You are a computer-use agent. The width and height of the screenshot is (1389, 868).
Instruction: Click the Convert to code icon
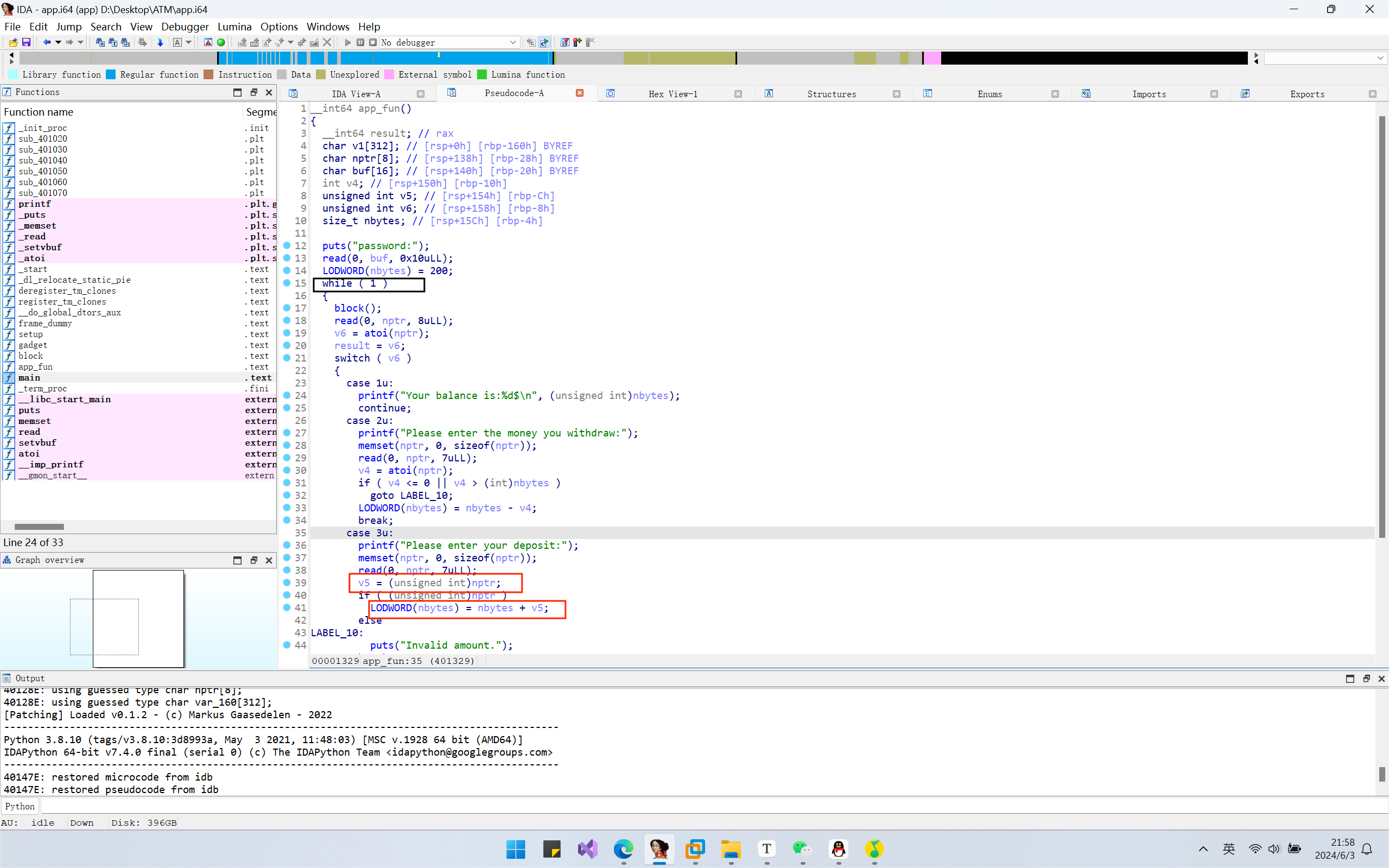(x=242, y=42)
